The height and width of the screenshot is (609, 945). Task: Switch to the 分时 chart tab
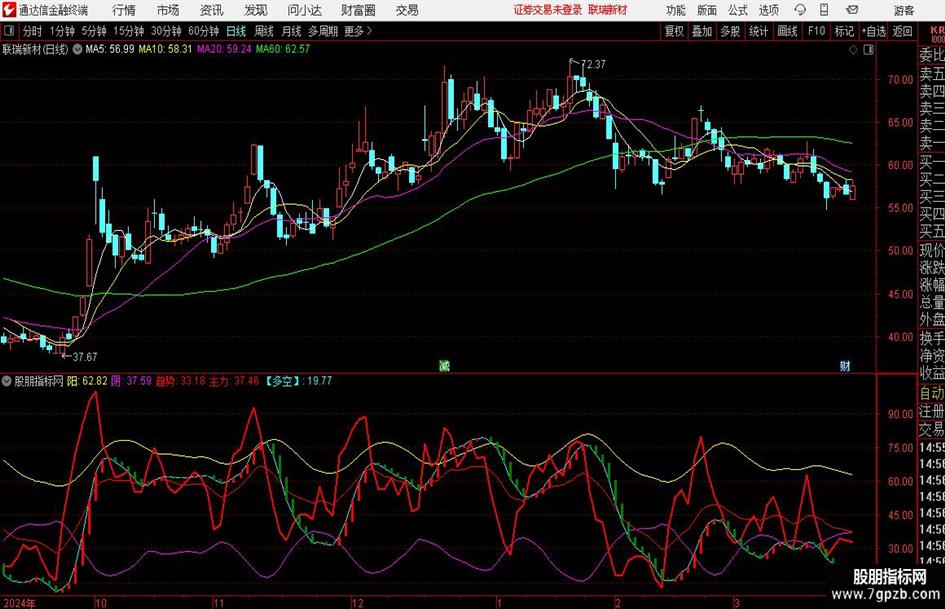pos(32,31)
